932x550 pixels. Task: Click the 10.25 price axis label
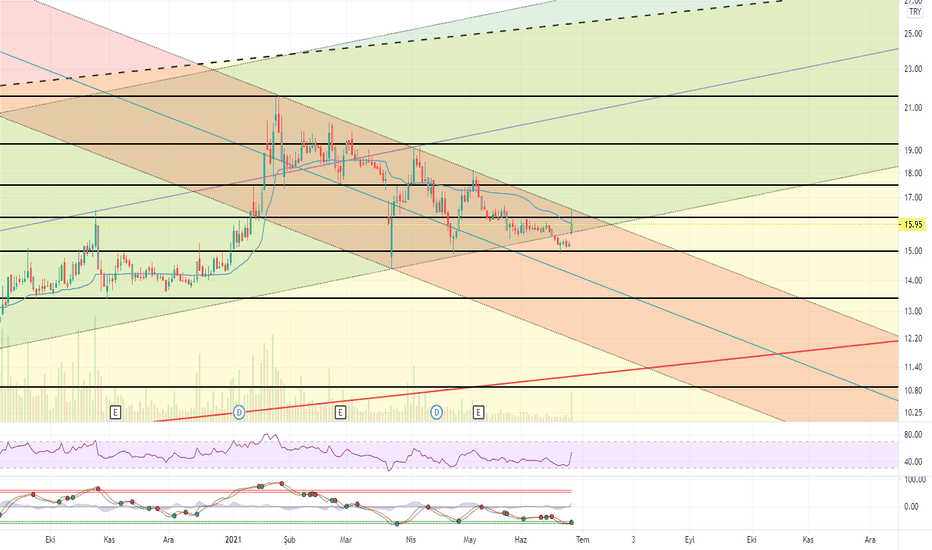[x=913, y=413]
